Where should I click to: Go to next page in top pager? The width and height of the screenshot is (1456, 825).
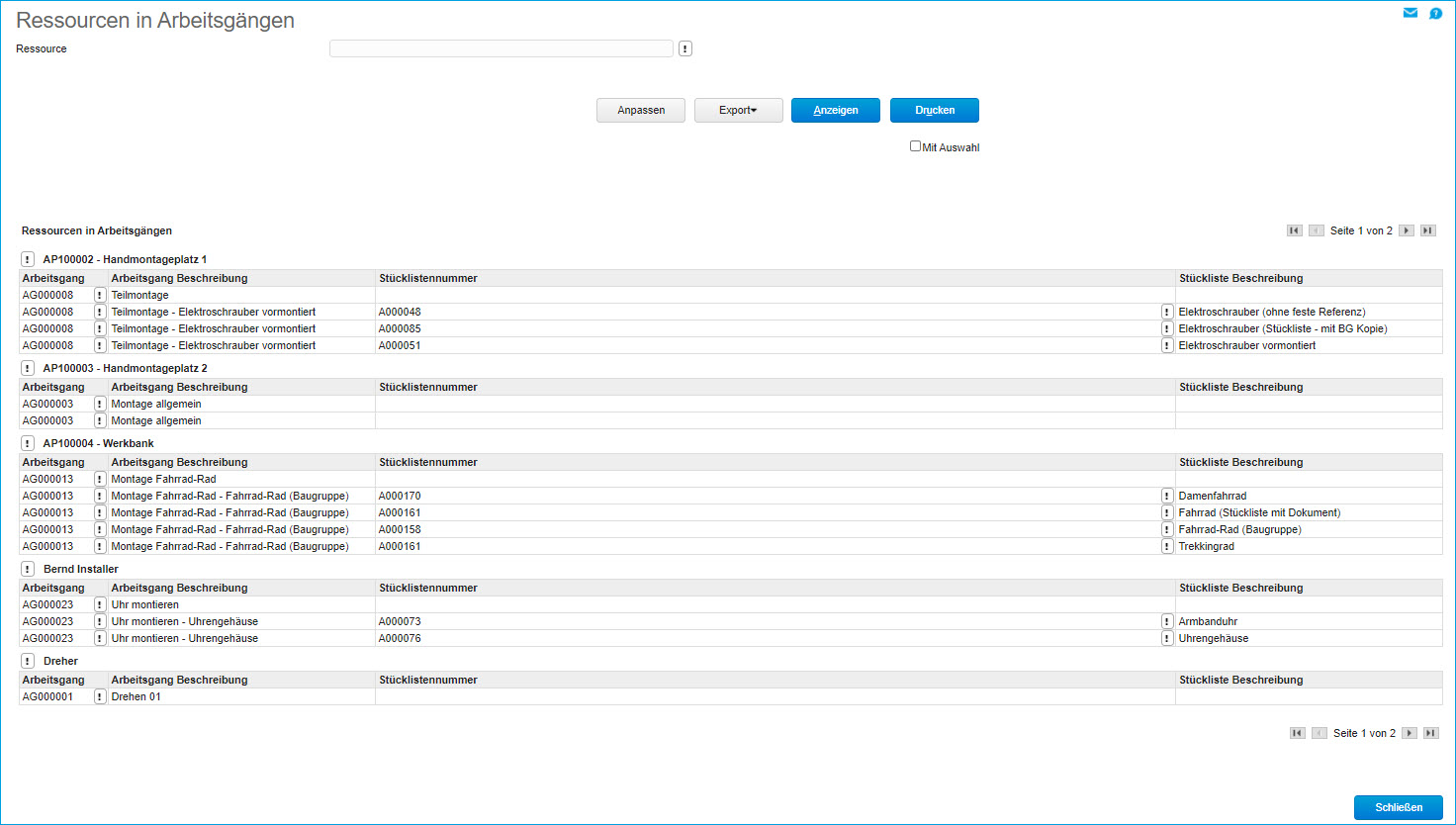tap(1407, 230)
